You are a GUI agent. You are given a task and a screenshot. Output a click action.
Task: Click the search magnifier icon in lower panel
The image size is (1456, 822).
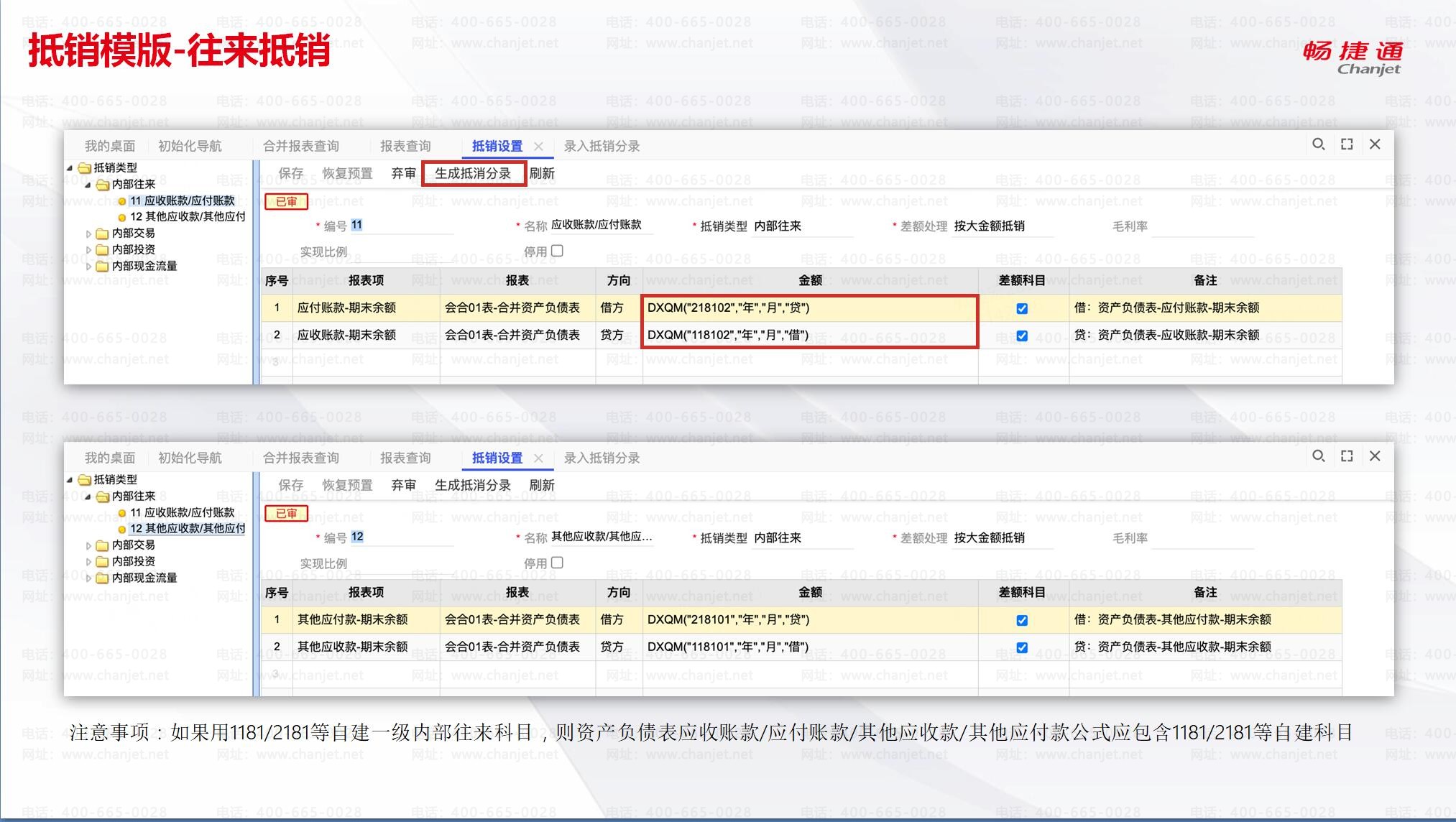click(x=1318, y=456)
